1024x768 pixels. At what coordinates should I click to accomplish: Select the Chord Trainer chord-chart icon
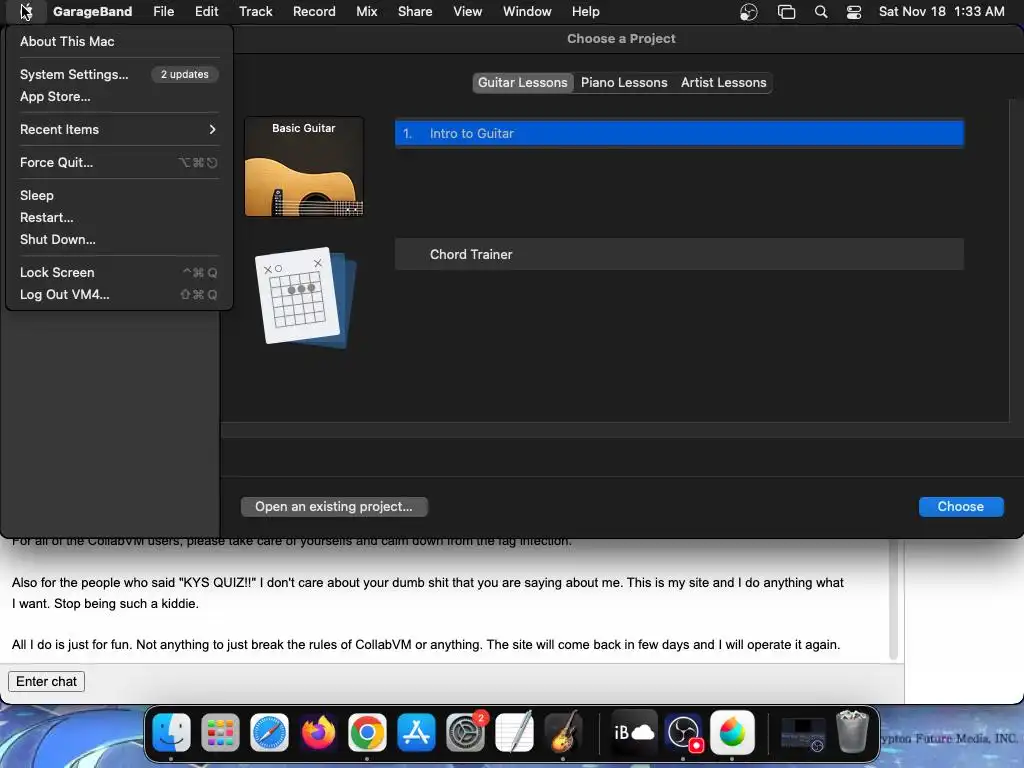click(x=306, y=297)
